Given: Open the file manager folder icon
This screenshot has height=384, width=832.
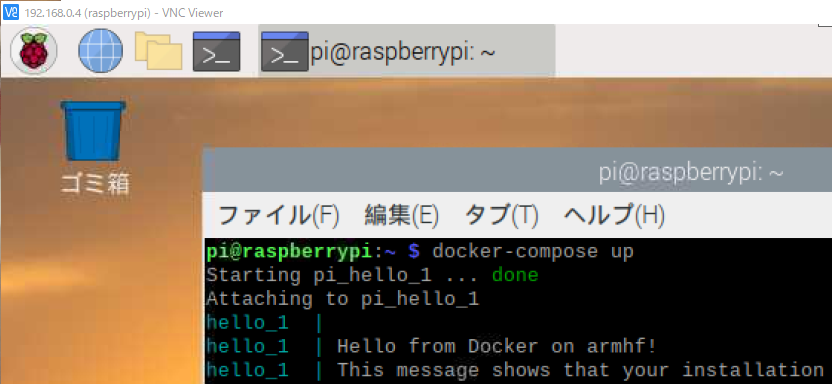Looking at the screenshot, I should [159, 51].
